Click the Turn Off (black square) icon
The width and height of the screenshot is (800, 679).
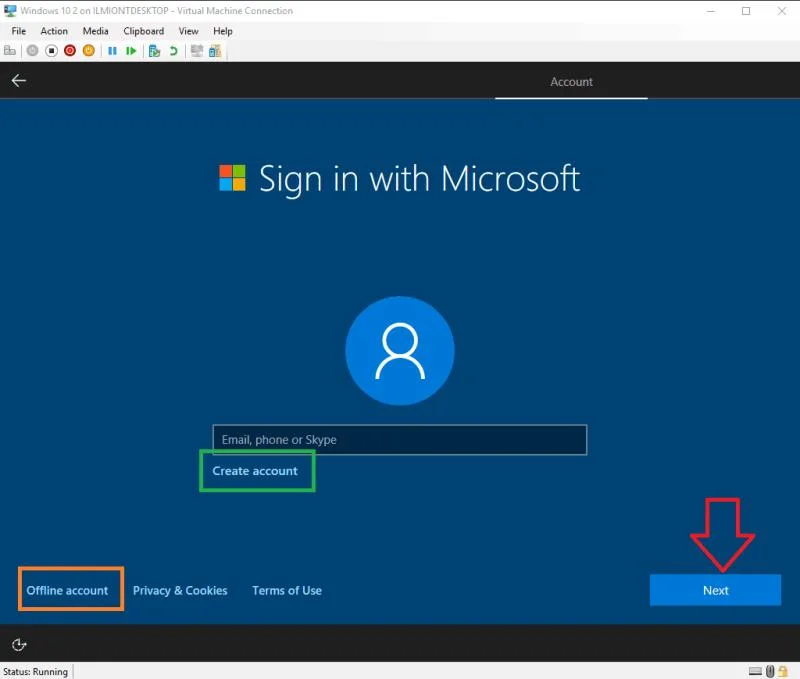[x=51, y=51]
